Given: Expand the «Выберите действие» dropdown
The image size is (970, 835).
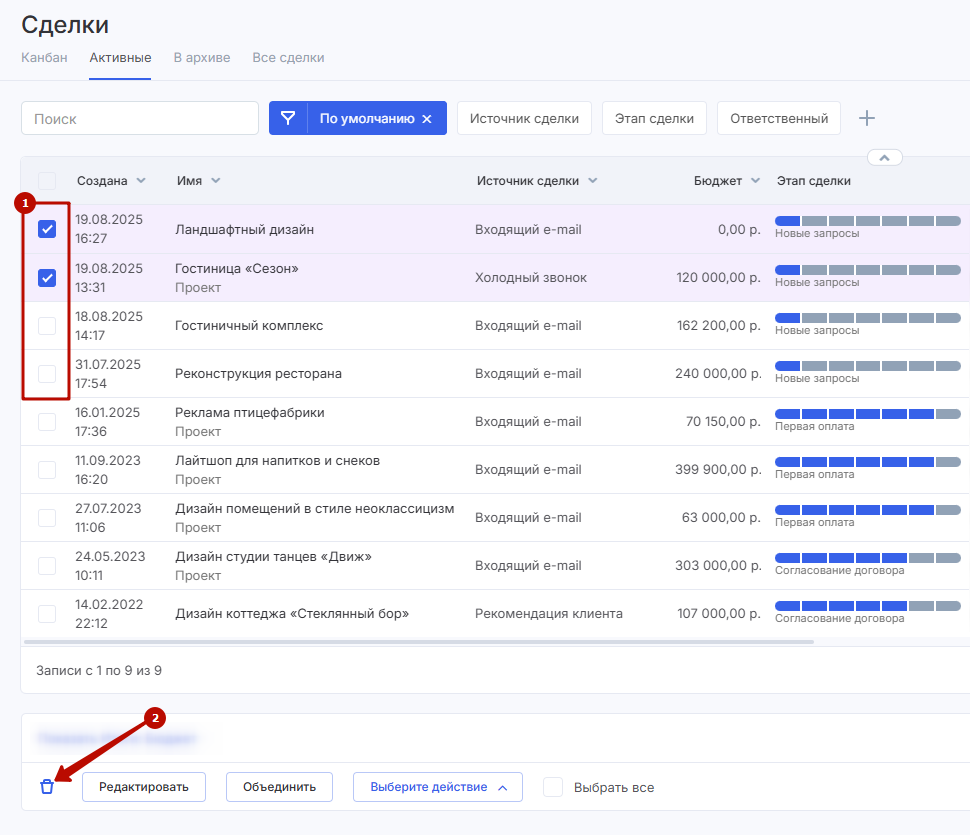Looking at the screenshot, I should pos(439,787).
